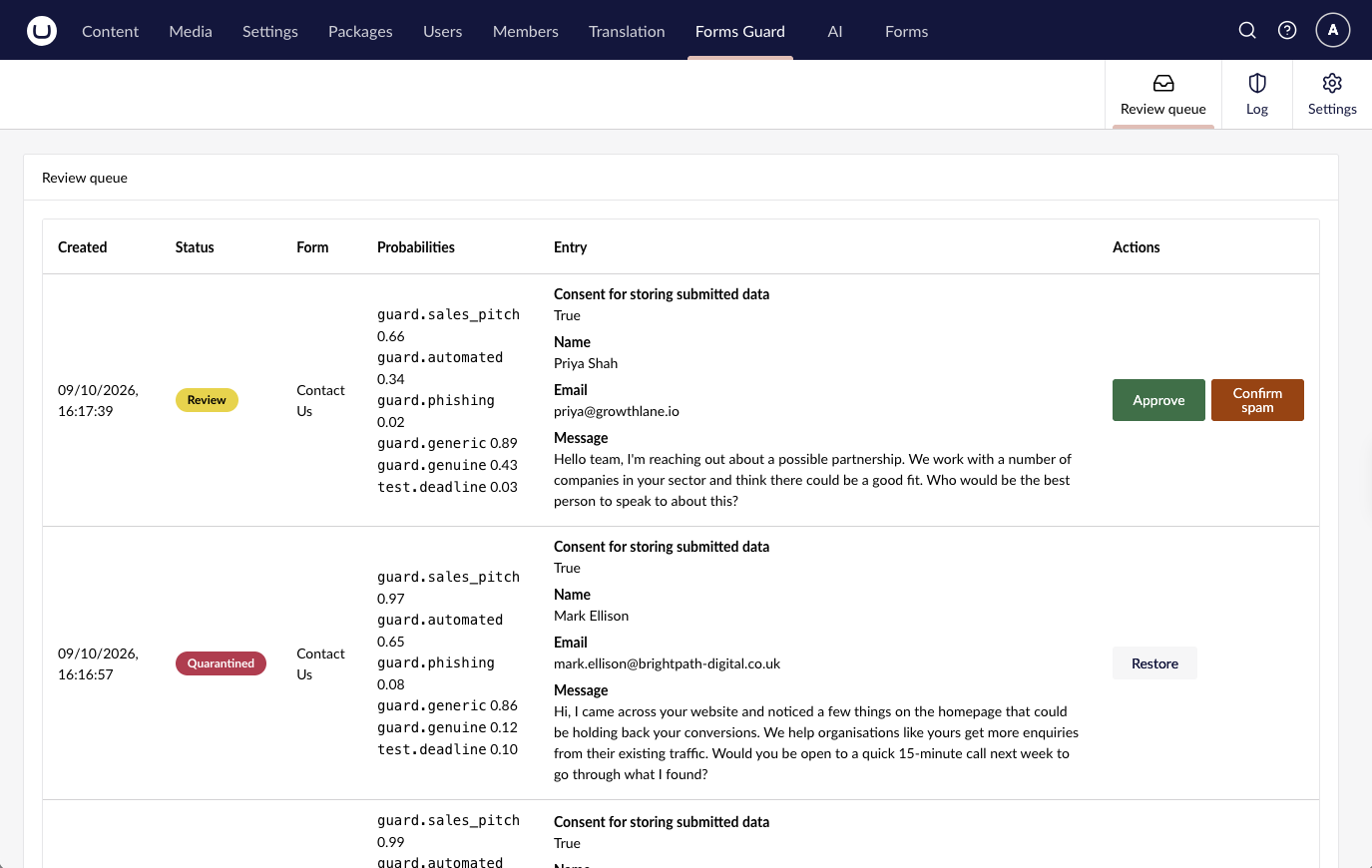Click the name Mark Ellison
The width and height of the screenshot is (1372, 868).
[x=592, y=616]
